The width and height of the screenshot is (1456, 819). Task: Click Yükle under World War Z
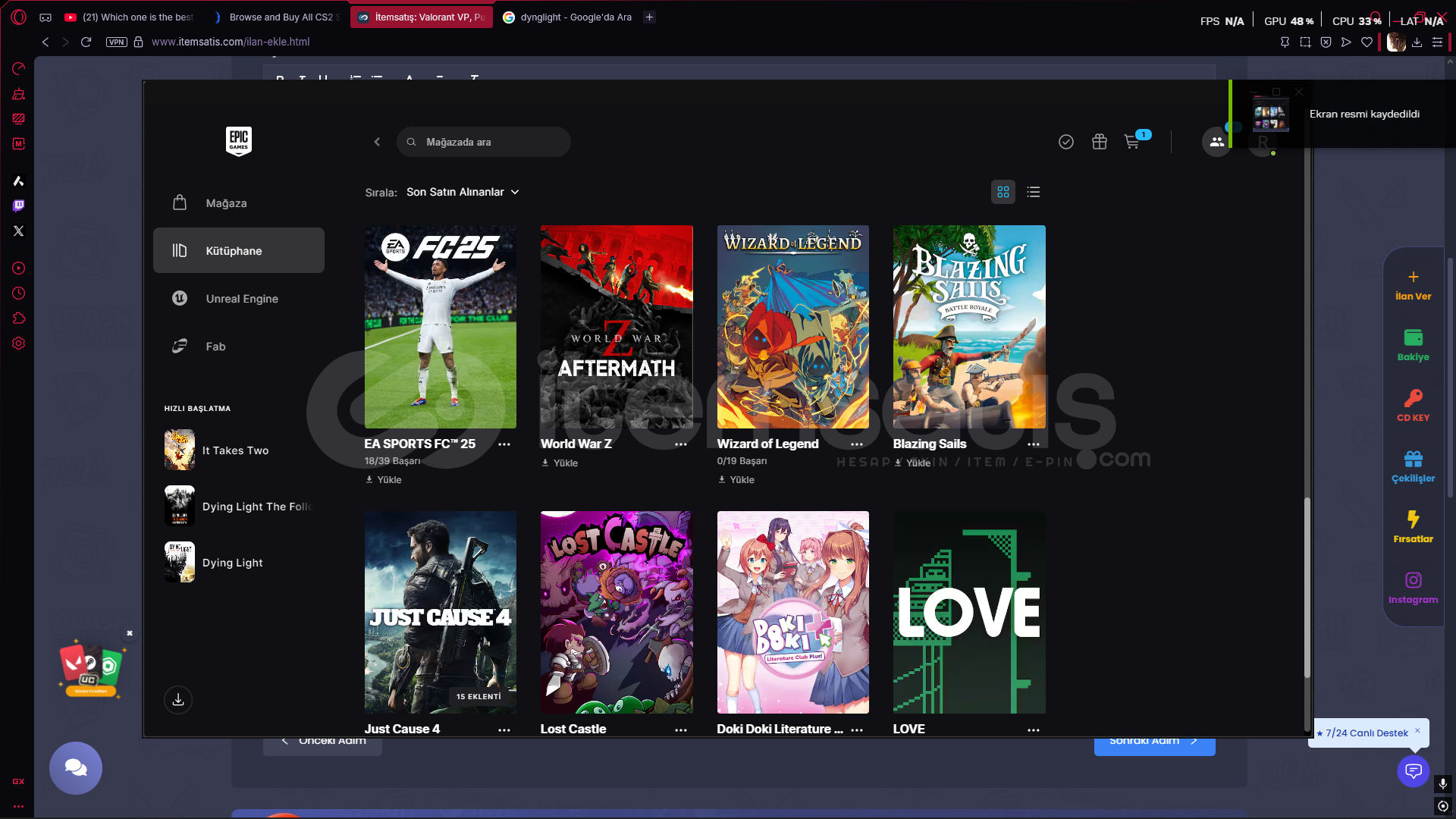tap(560, 463)
